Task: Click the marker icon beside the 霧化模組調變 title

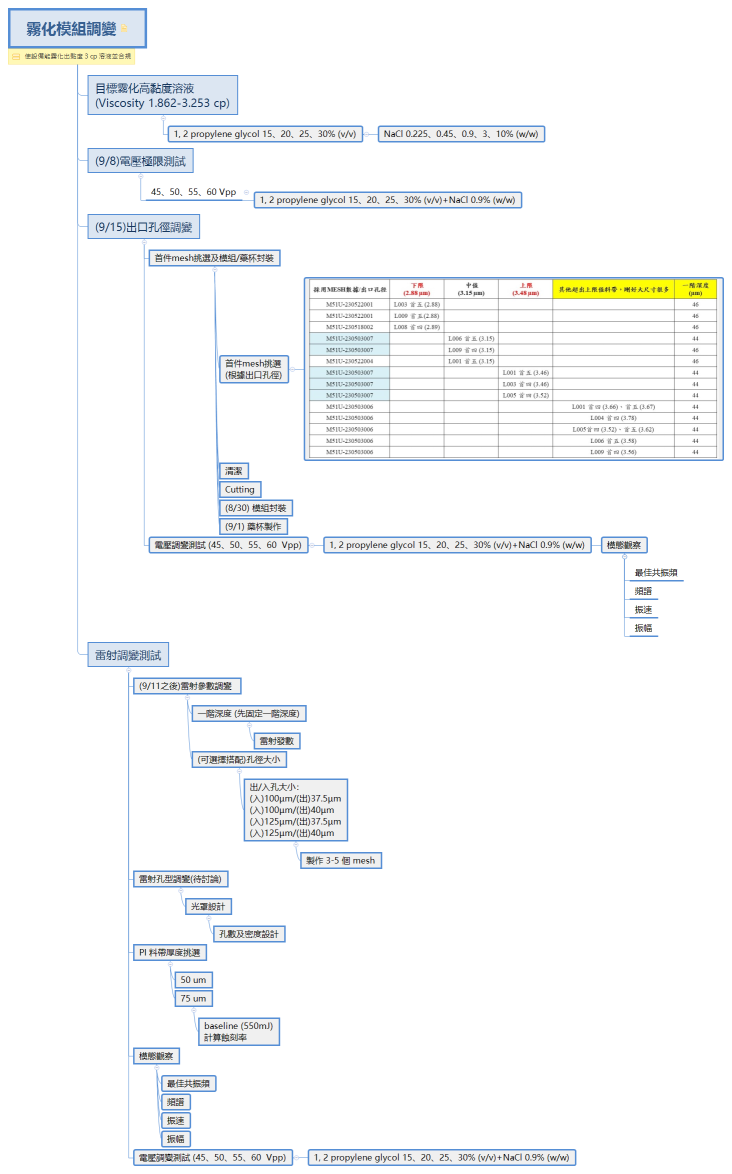Action: point(125,29)
